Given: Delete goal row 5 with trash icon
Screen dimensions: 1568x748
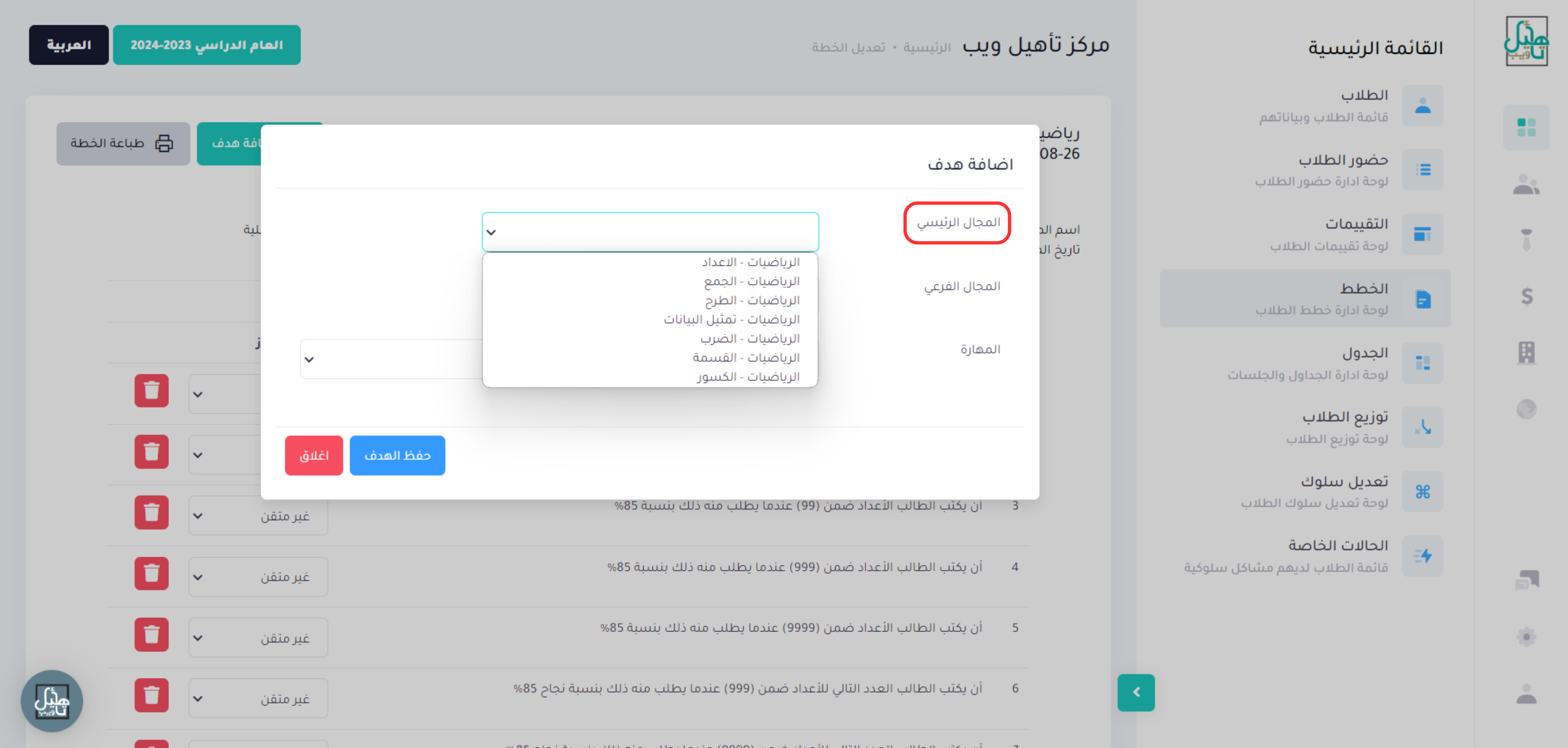Looking at the screenshot, I should [x=151, y=635].
